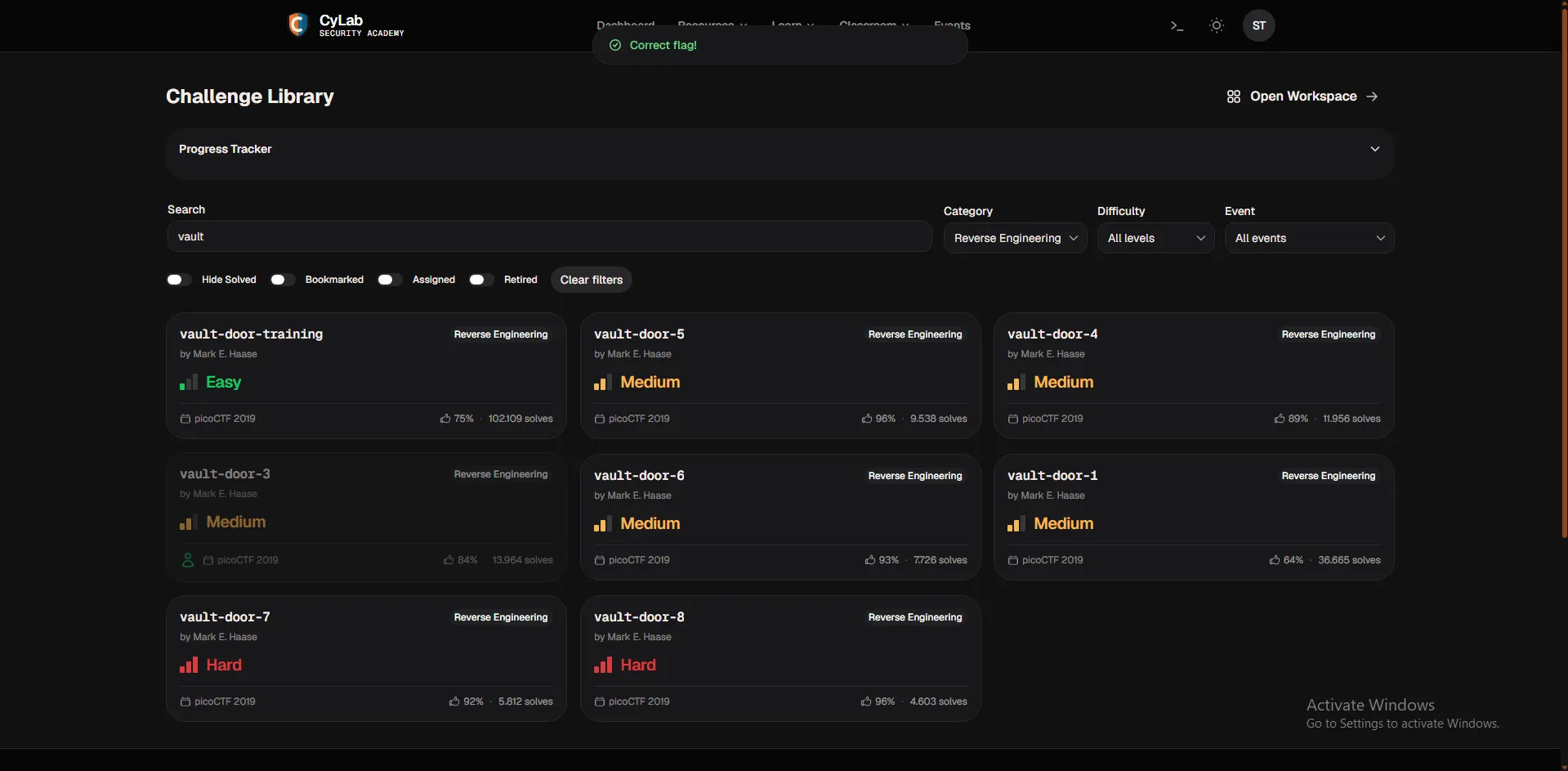Image resolution: width=1568 pixels, height=771 pixels.
Task: Click green check icon in Correct flag toast
Action: [x=615, y=45]
